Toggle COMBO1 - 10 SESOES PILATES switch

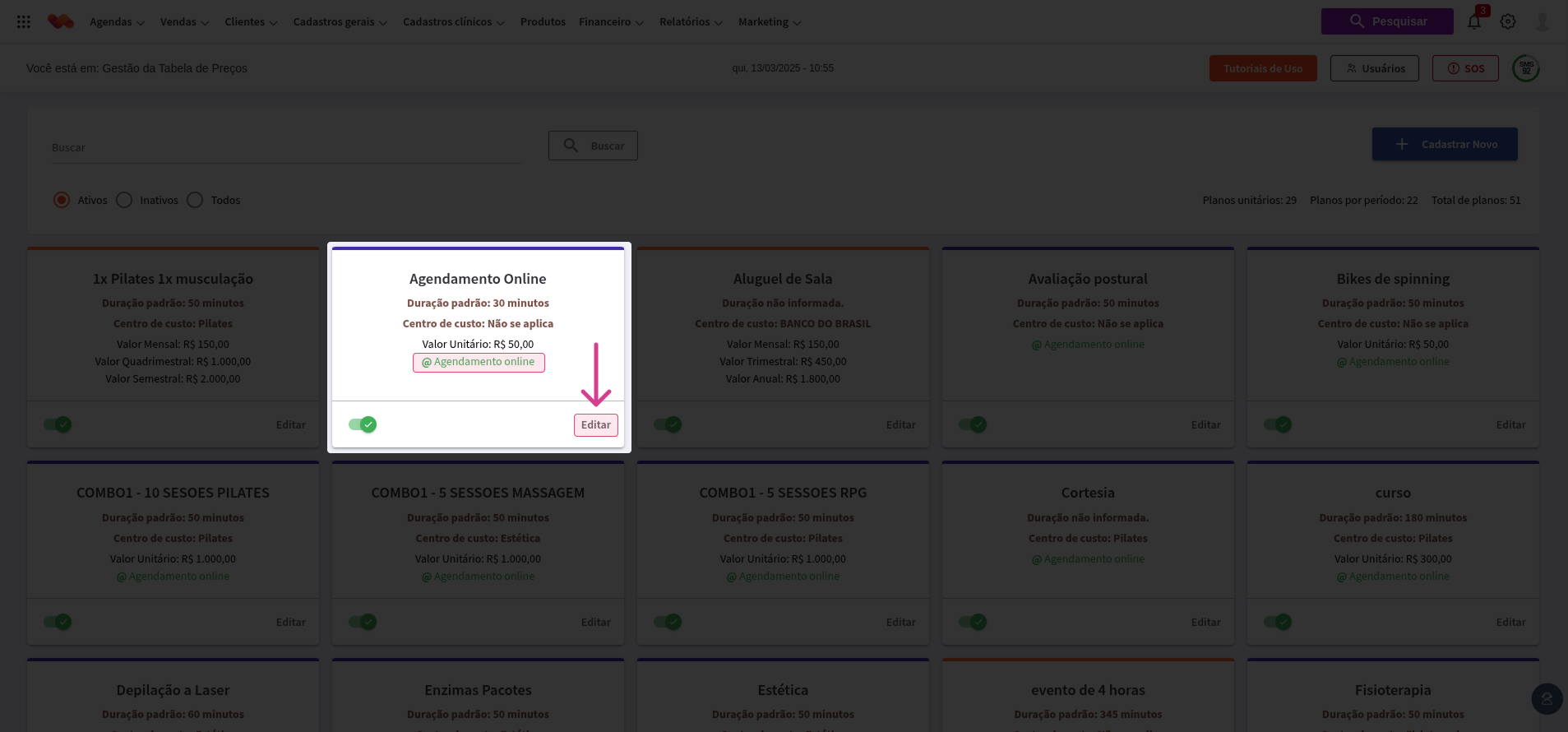click(58, 622)
